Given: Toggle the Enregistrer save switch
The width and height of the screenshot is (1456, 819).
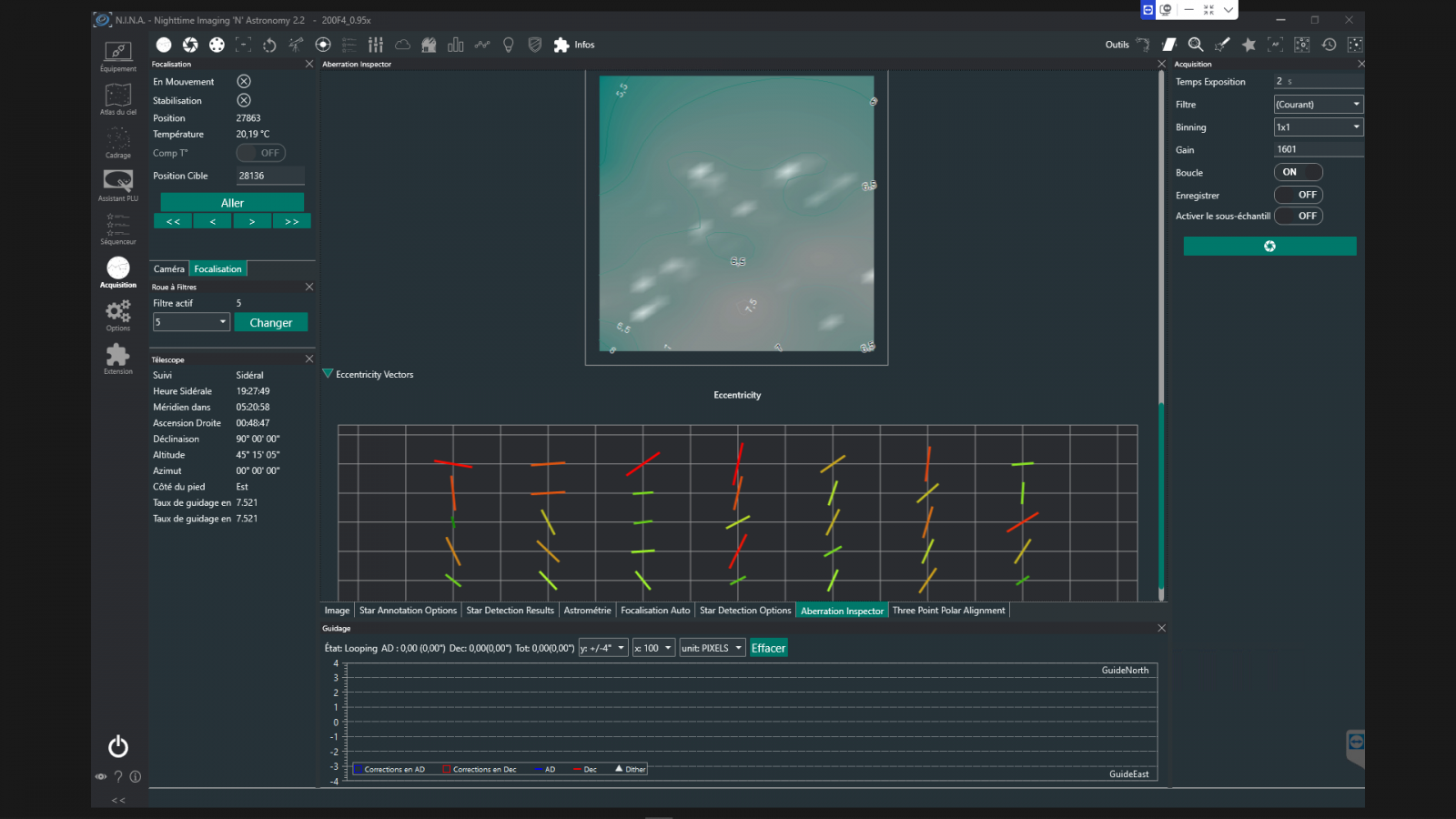Looking at the screenshot, I should click(x=1299, y=195).
